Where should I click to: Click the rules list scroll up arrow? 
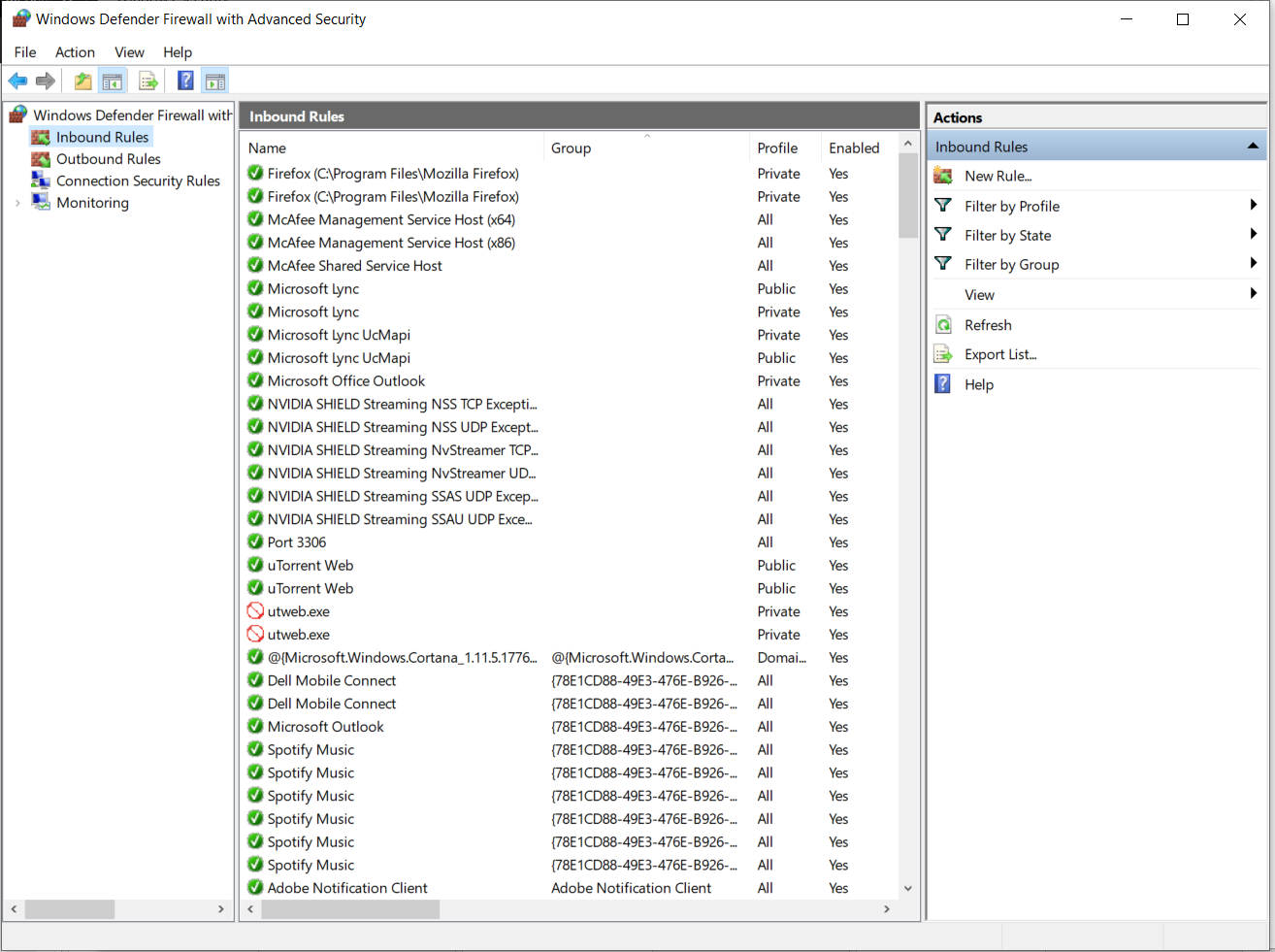click(908, 144)
